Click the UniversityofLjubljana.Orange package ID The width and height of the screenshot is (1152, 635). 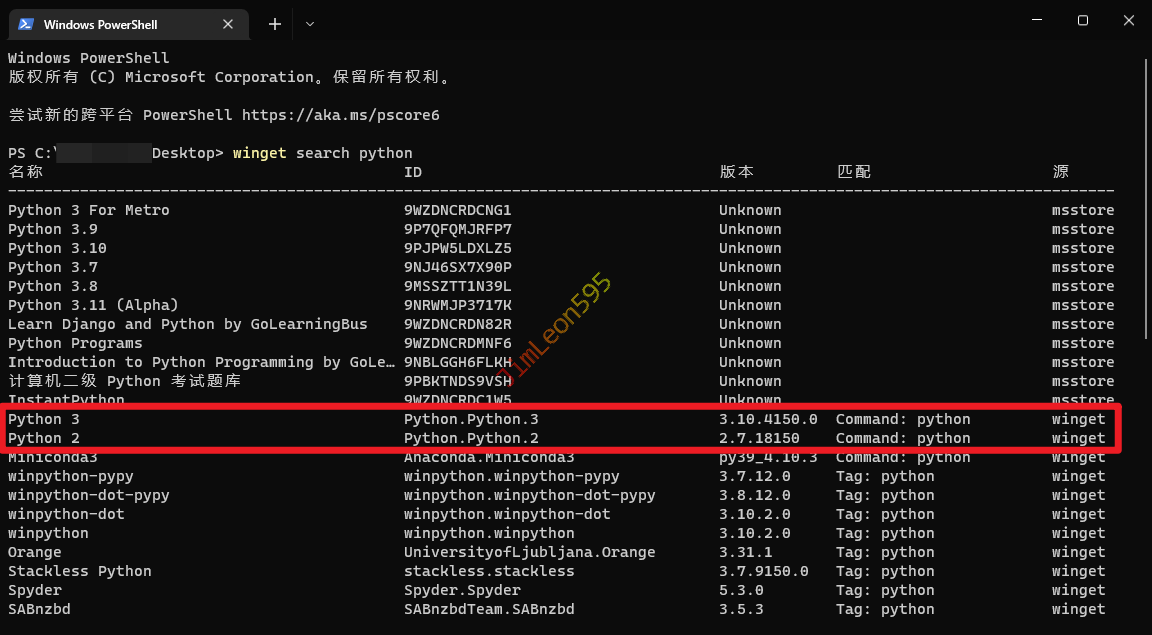click(x=529, y=552)
